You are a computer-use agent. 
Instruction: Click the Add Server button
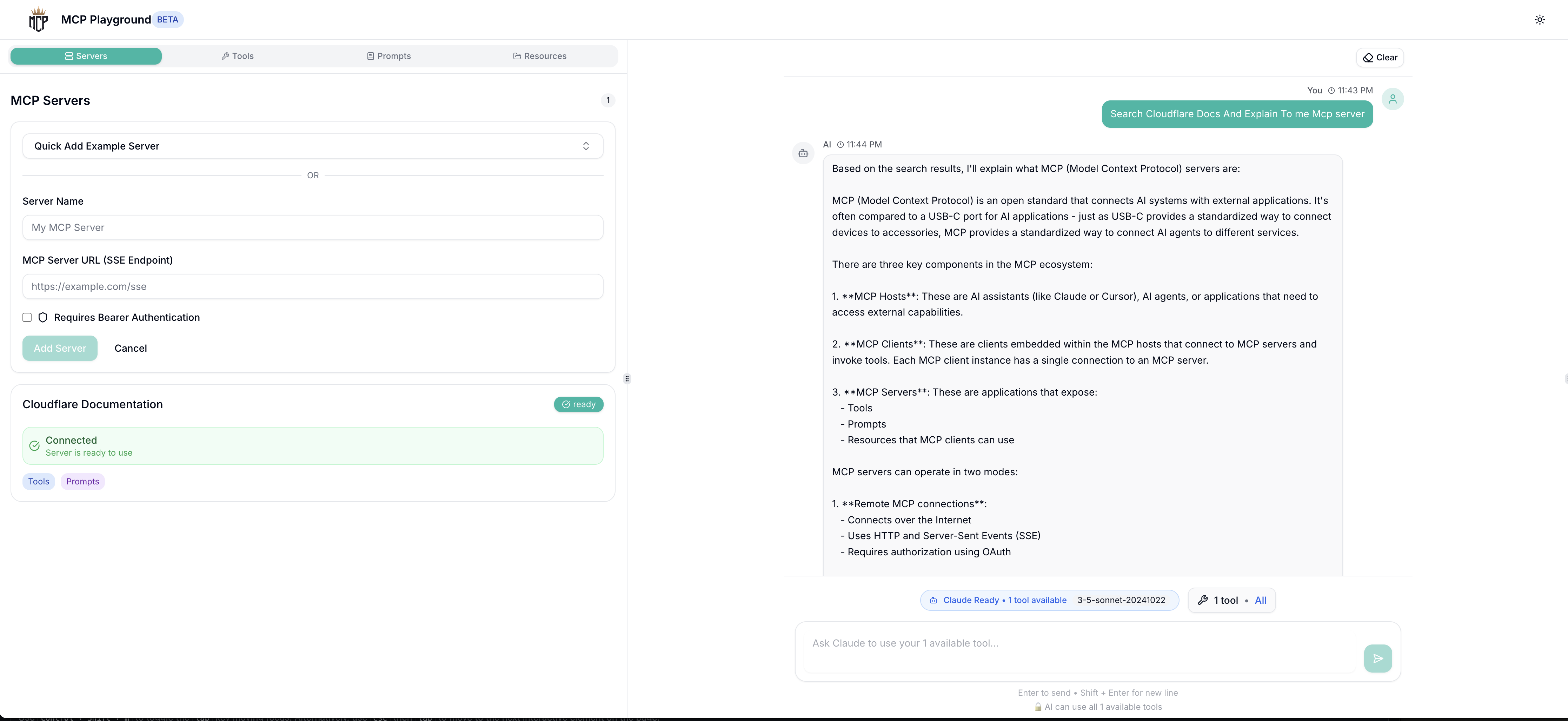point(60,348)
